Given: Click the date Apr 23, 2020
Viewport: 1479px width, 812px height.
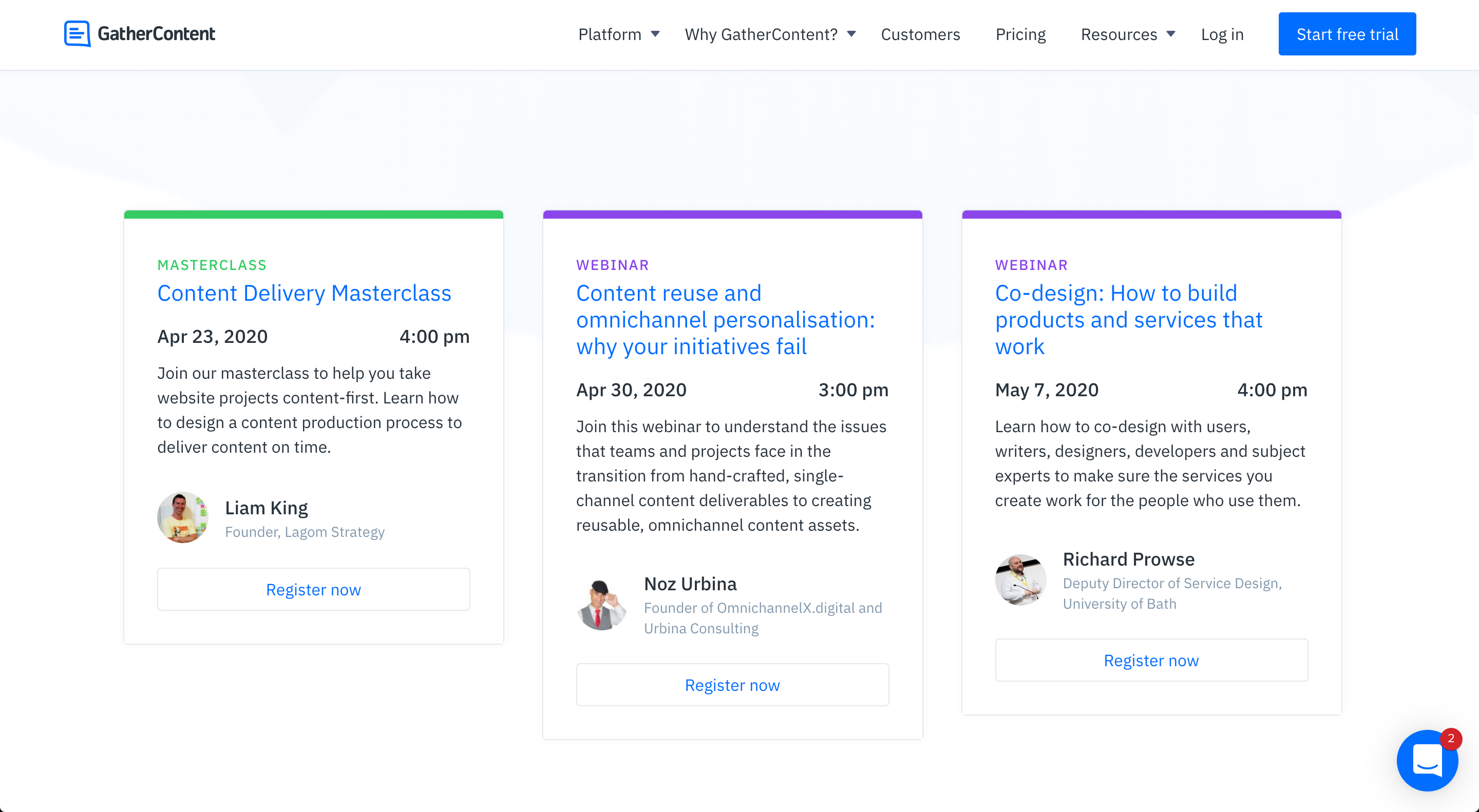Looking at the screenshot, I should point(213,336).
